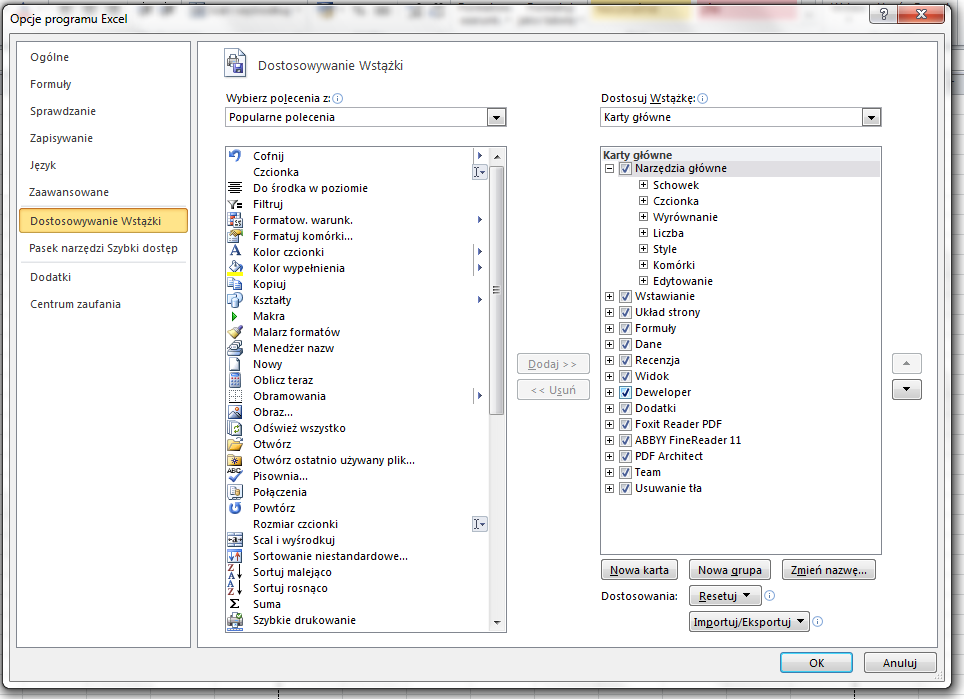
Task: Click the "Nowa karta" button
Action: pos(639,569)
